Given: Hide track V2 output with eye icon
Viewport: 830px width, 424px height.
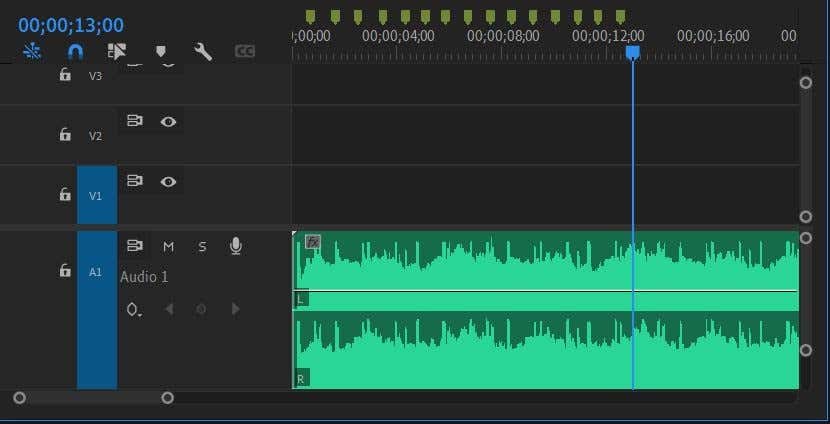Looking at the screenshot, I should tap(168, 122).
